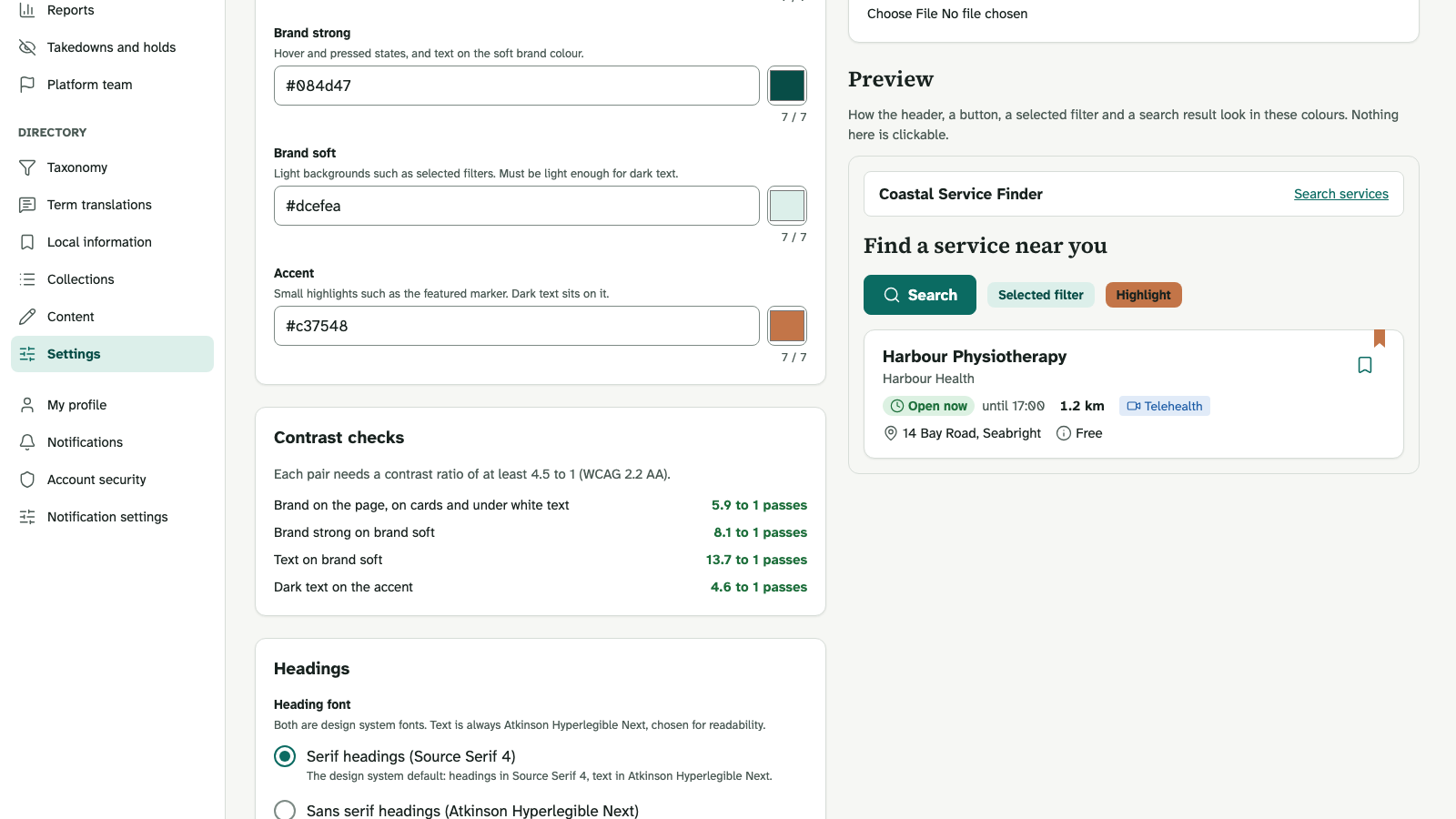Click the bookmark icon on Harbour Physiotherapy card

click(x=1365, y=365)
